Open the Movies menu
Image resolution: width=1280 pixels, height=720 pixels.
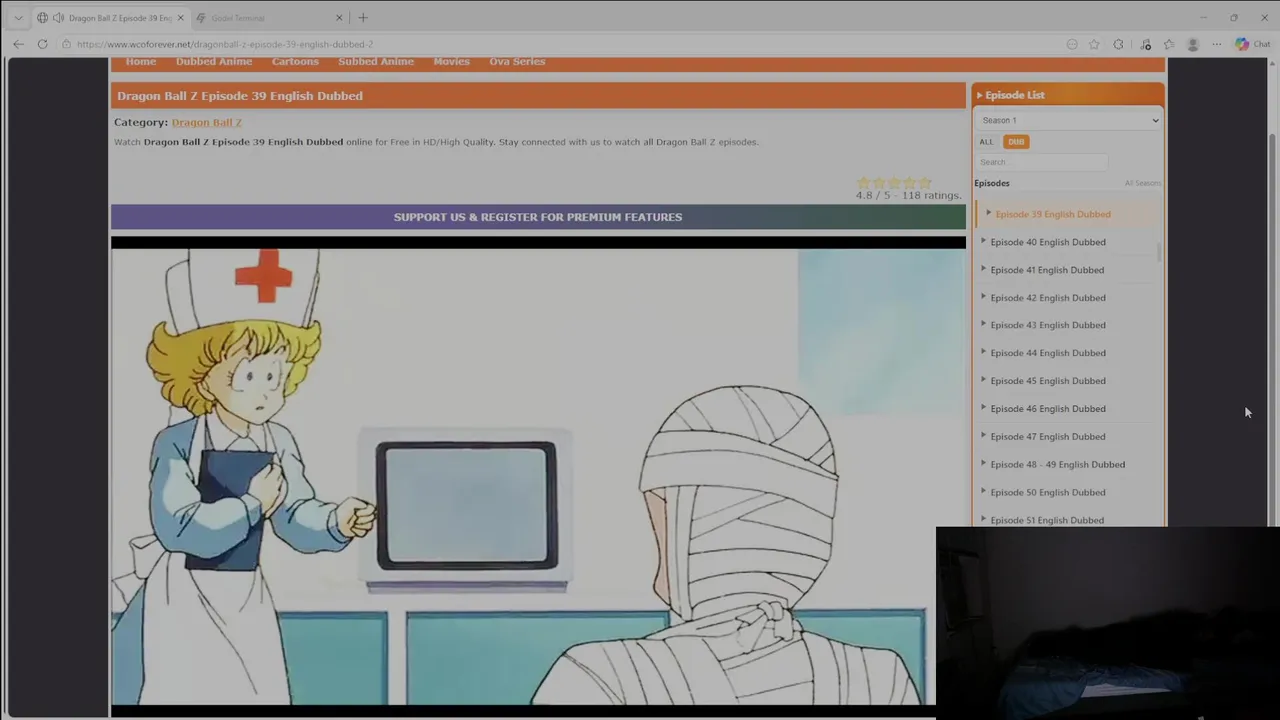[451, 62]
